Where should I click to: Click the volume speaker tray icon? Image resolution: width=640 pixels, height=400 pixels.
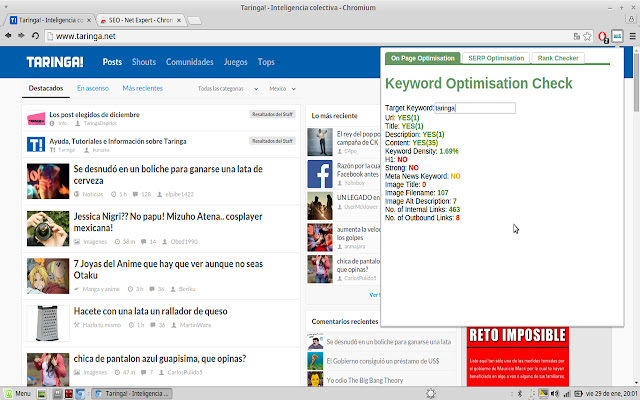(x=554, y=393)
